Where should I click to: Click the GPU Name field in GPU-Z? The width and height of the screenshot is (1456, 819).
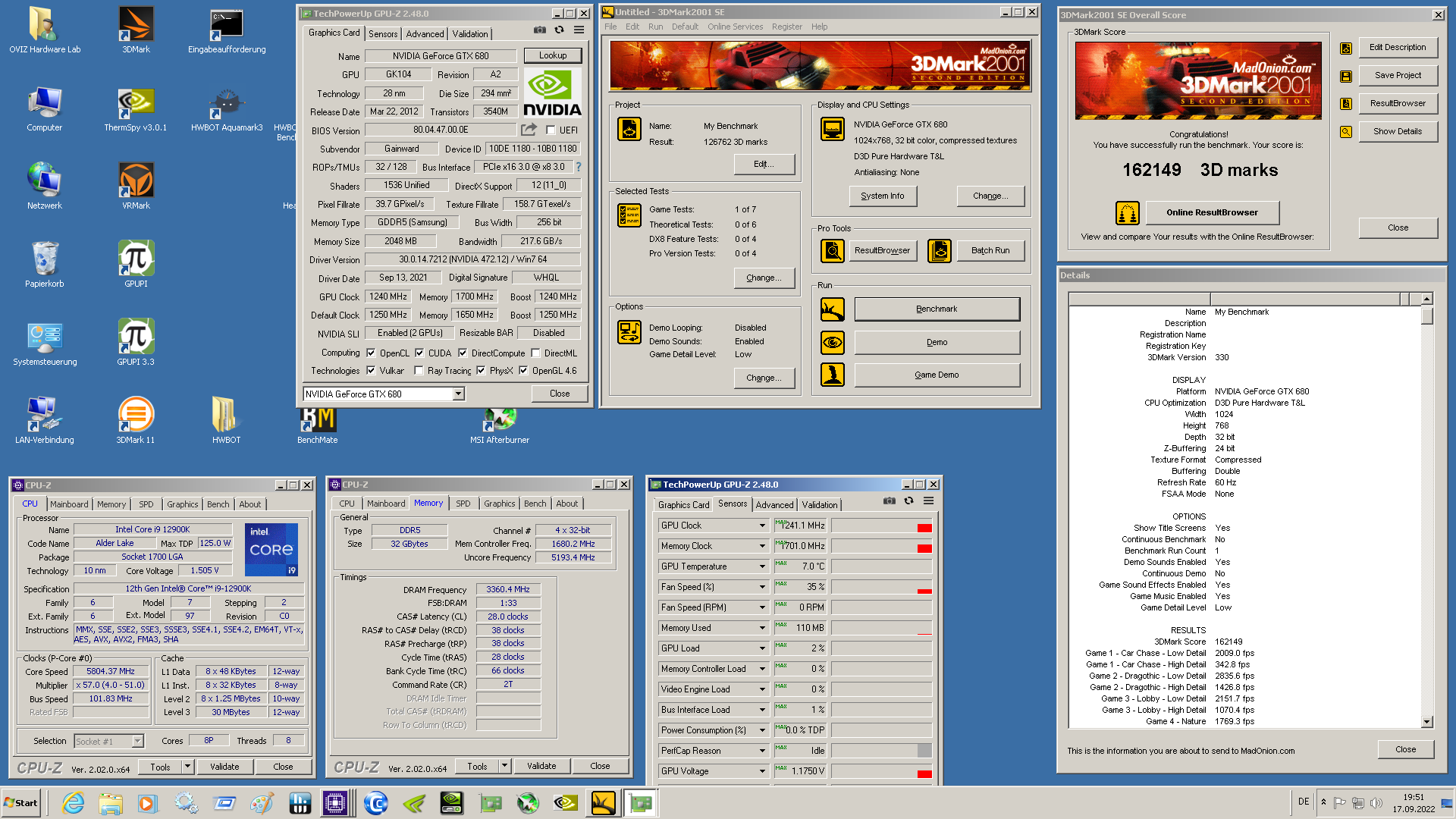[441, 56]
